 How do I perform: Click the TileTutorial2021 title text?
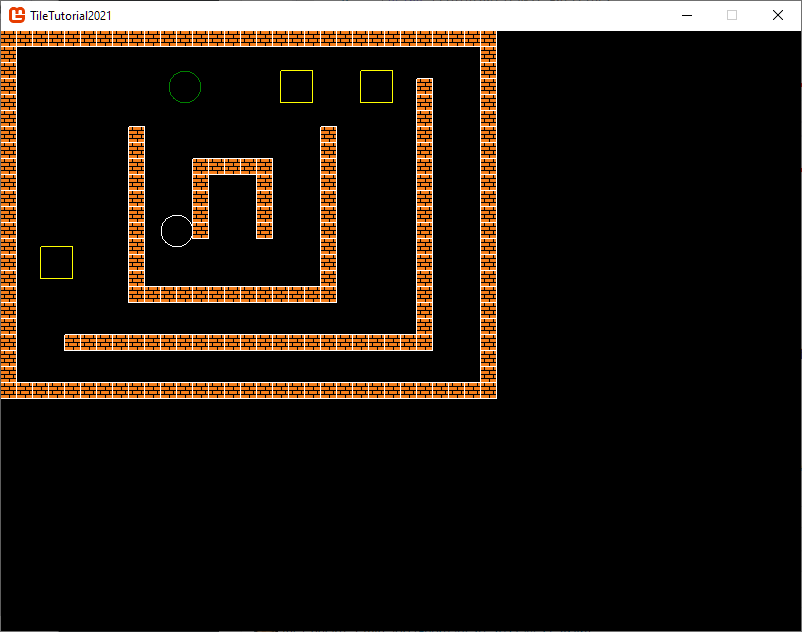coord(71,15)
